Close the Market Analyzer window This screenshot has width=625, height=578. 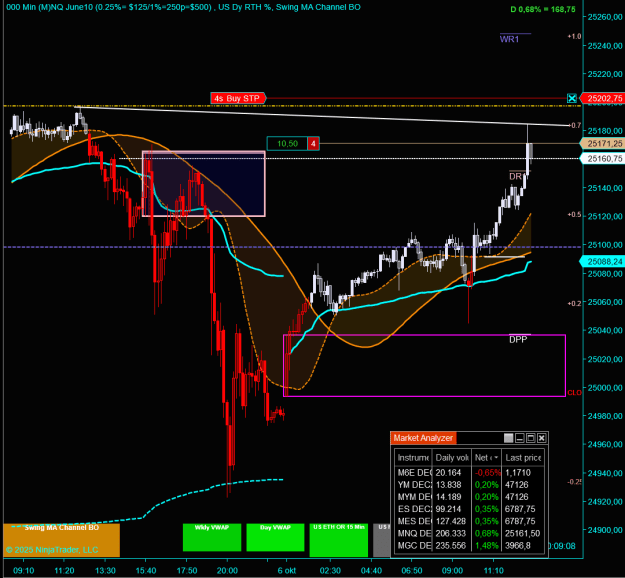542,438
